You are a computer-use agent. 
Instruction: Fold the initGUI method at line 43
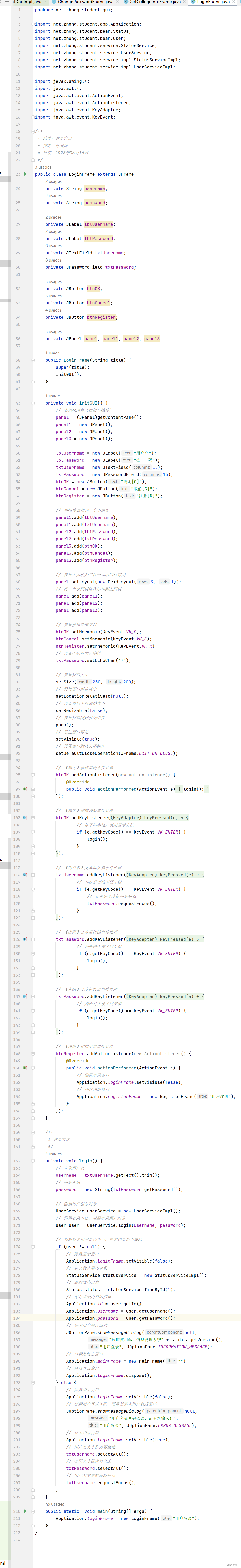pyautogui.click(x=33, y=403)
